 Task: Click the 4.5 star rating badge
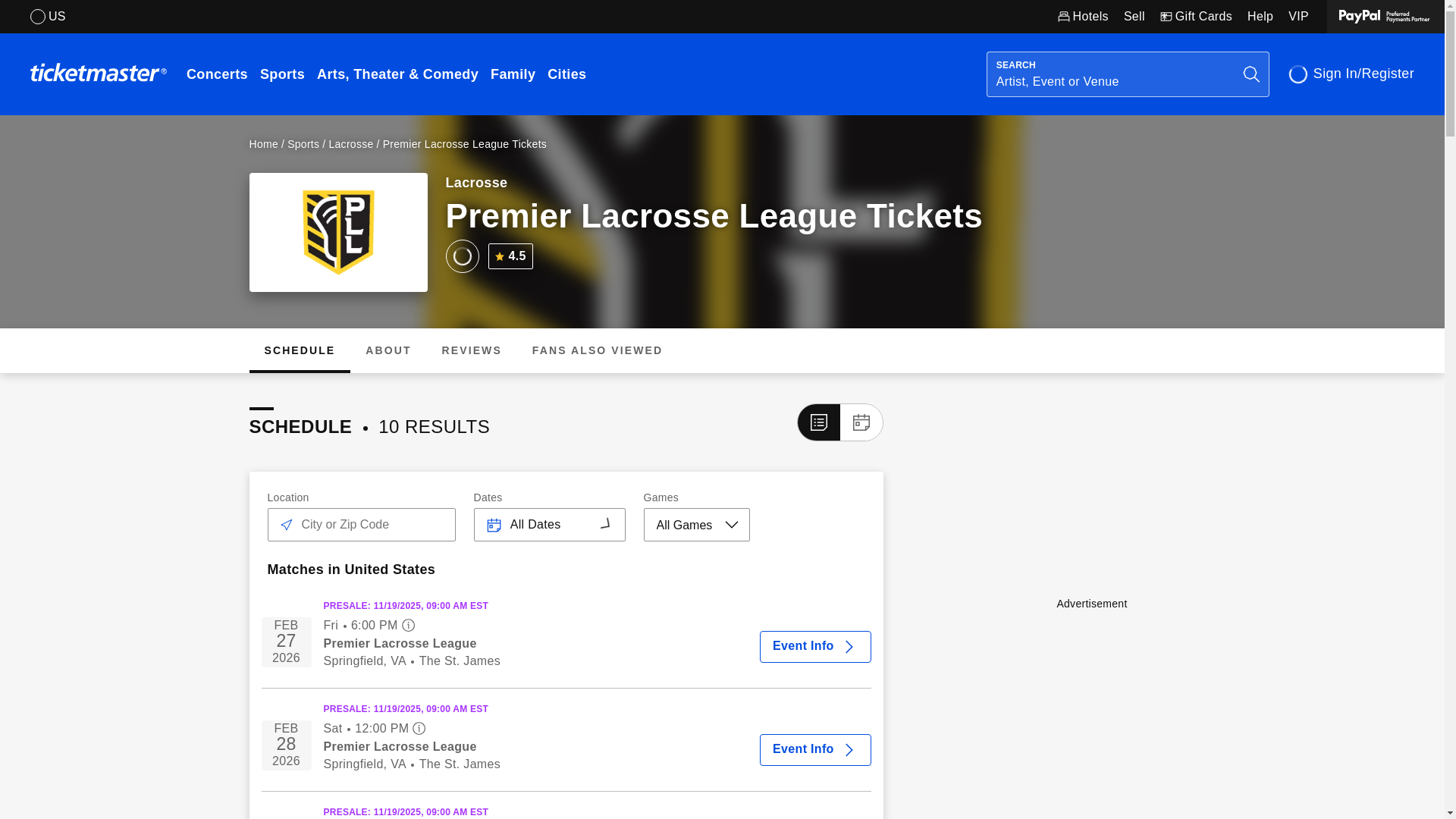click(510, 256)
